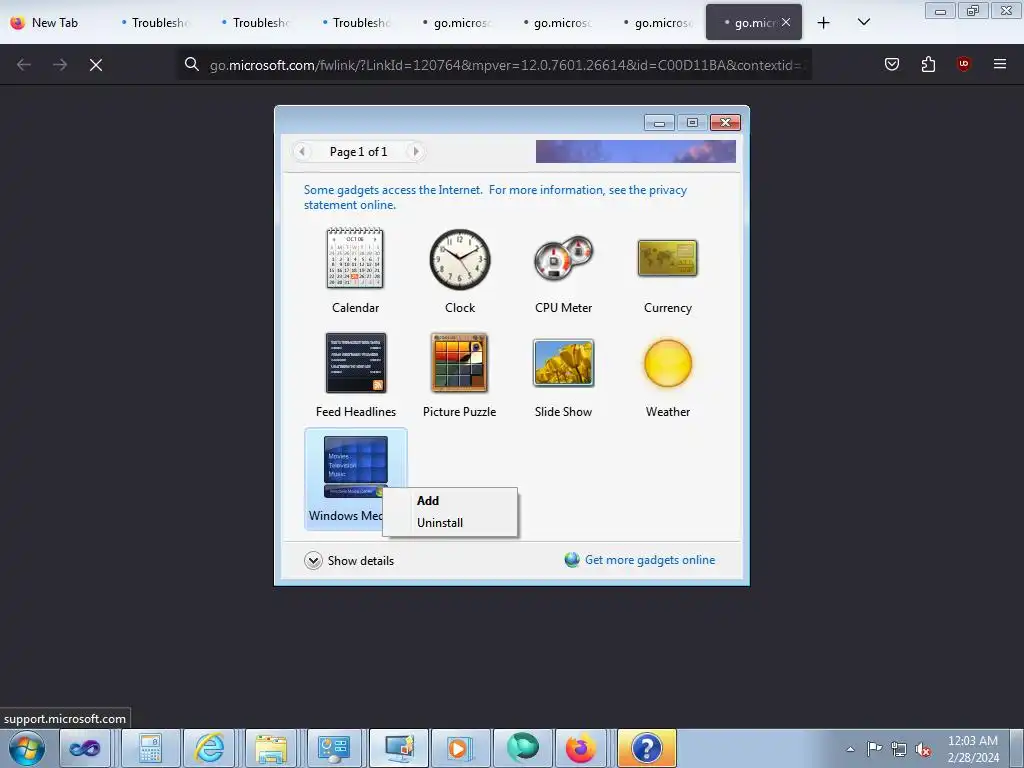Open the Action Center flag icon

pos(874,749)
